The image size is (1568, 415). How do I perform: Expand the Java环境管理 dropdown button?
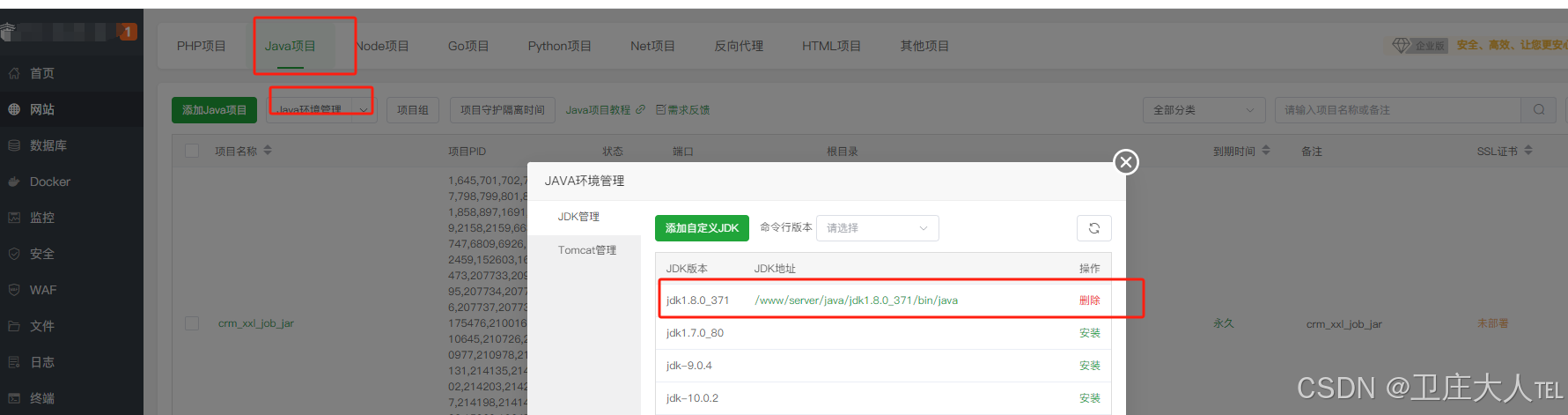pos(364,110)
